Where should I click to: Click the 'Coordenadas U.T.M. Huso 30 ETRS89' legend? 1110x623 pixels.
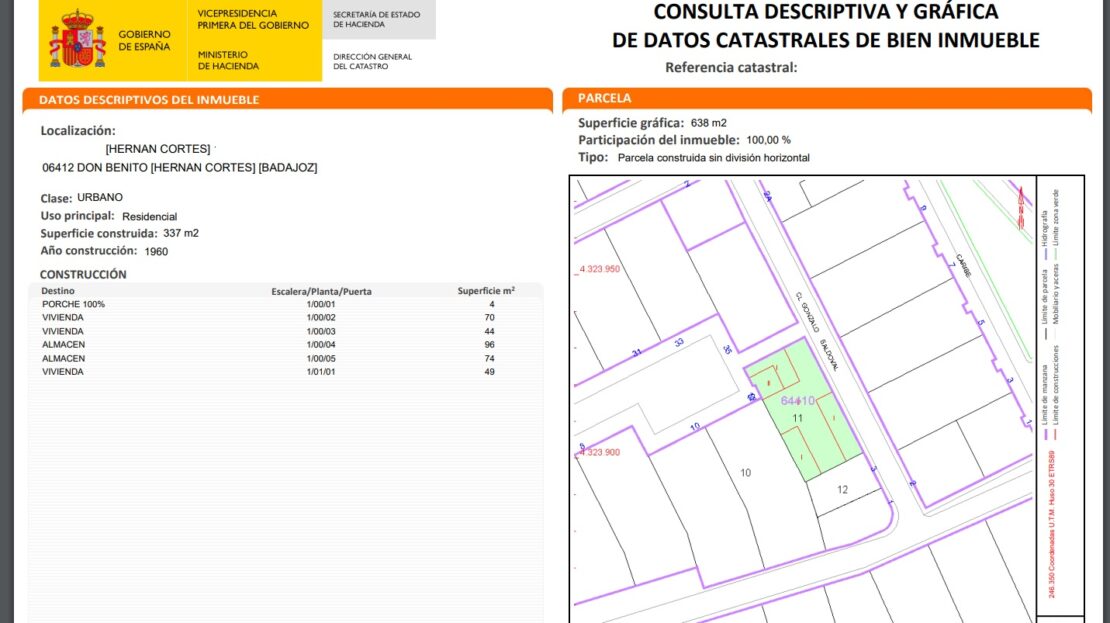pos(1052,525)
